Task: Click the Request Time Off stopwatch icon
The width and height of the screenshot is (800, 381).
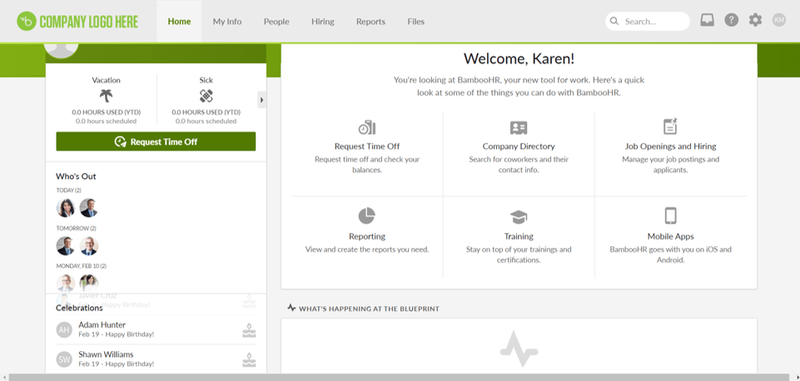Action: tap(367, 128)
